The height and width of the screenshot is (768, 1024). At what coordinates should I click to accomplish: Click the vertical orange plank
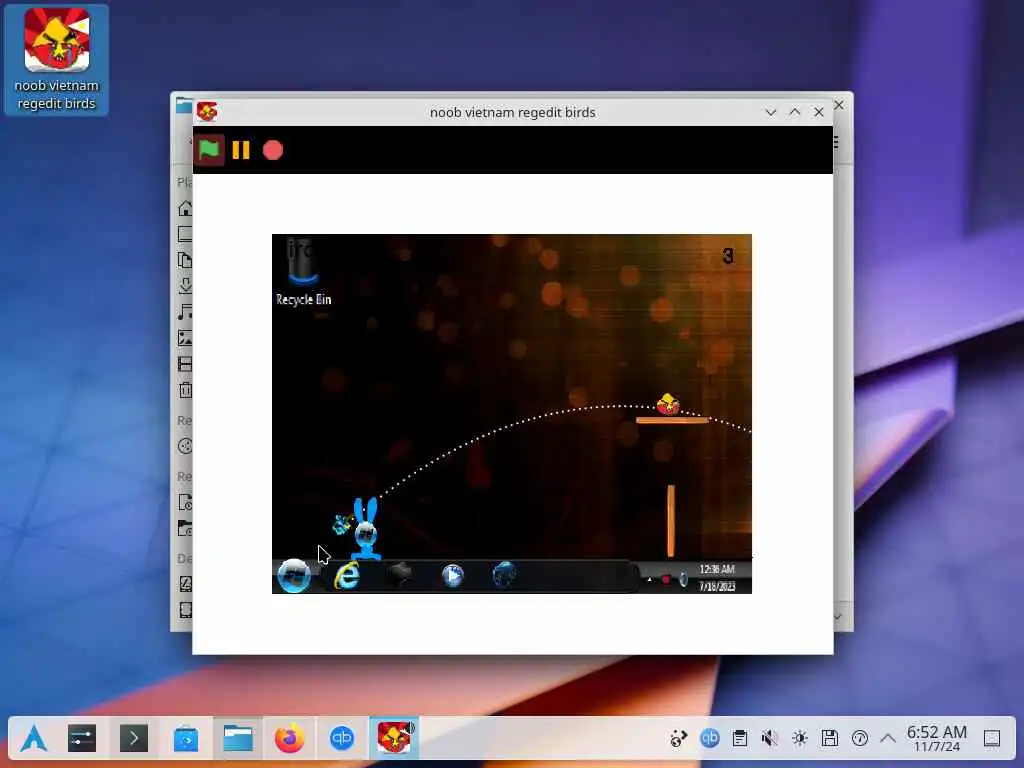click(x=671, y=520)
